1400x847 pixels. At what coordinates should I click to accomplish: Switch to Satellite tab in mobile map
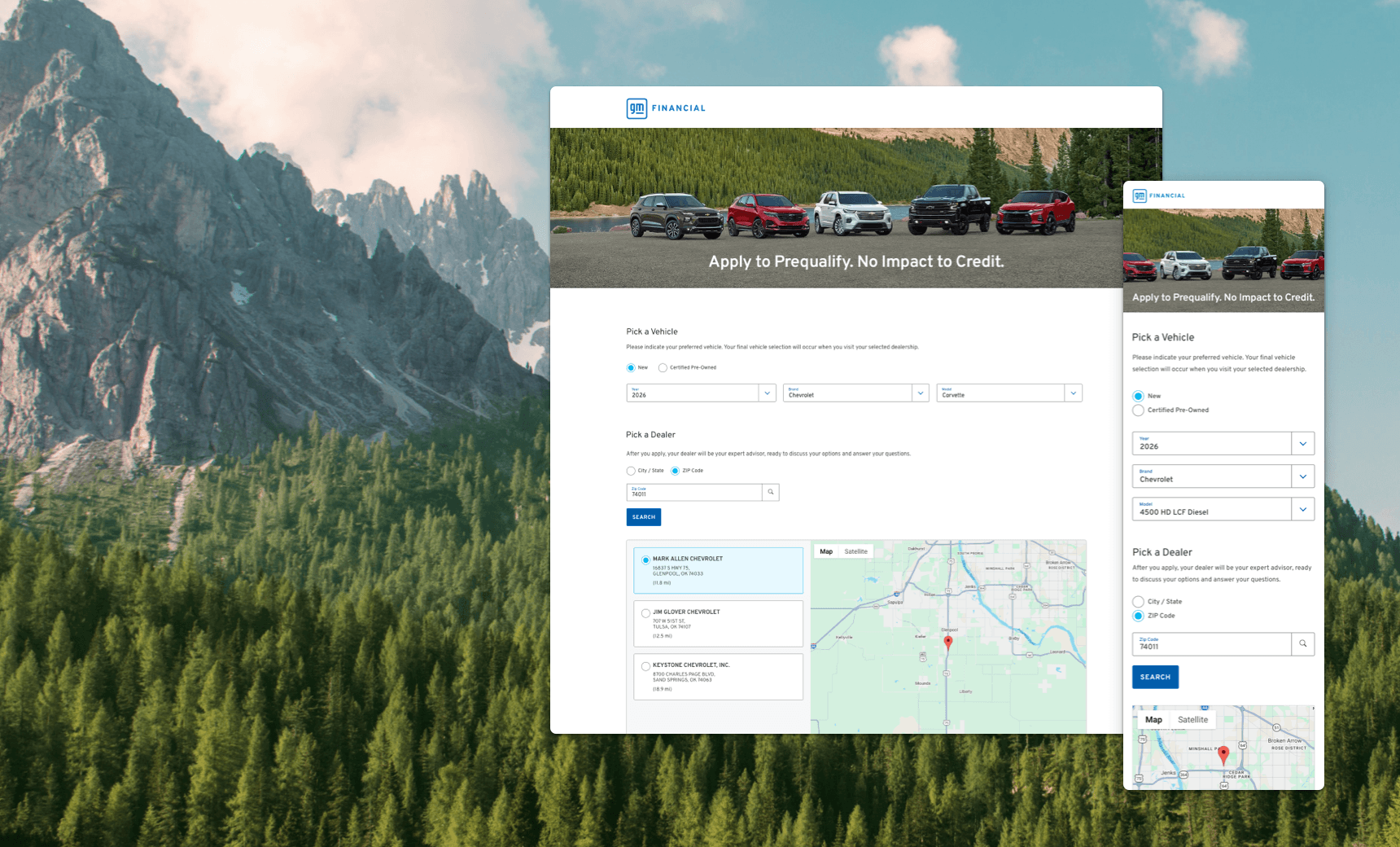coord(1192,720)
